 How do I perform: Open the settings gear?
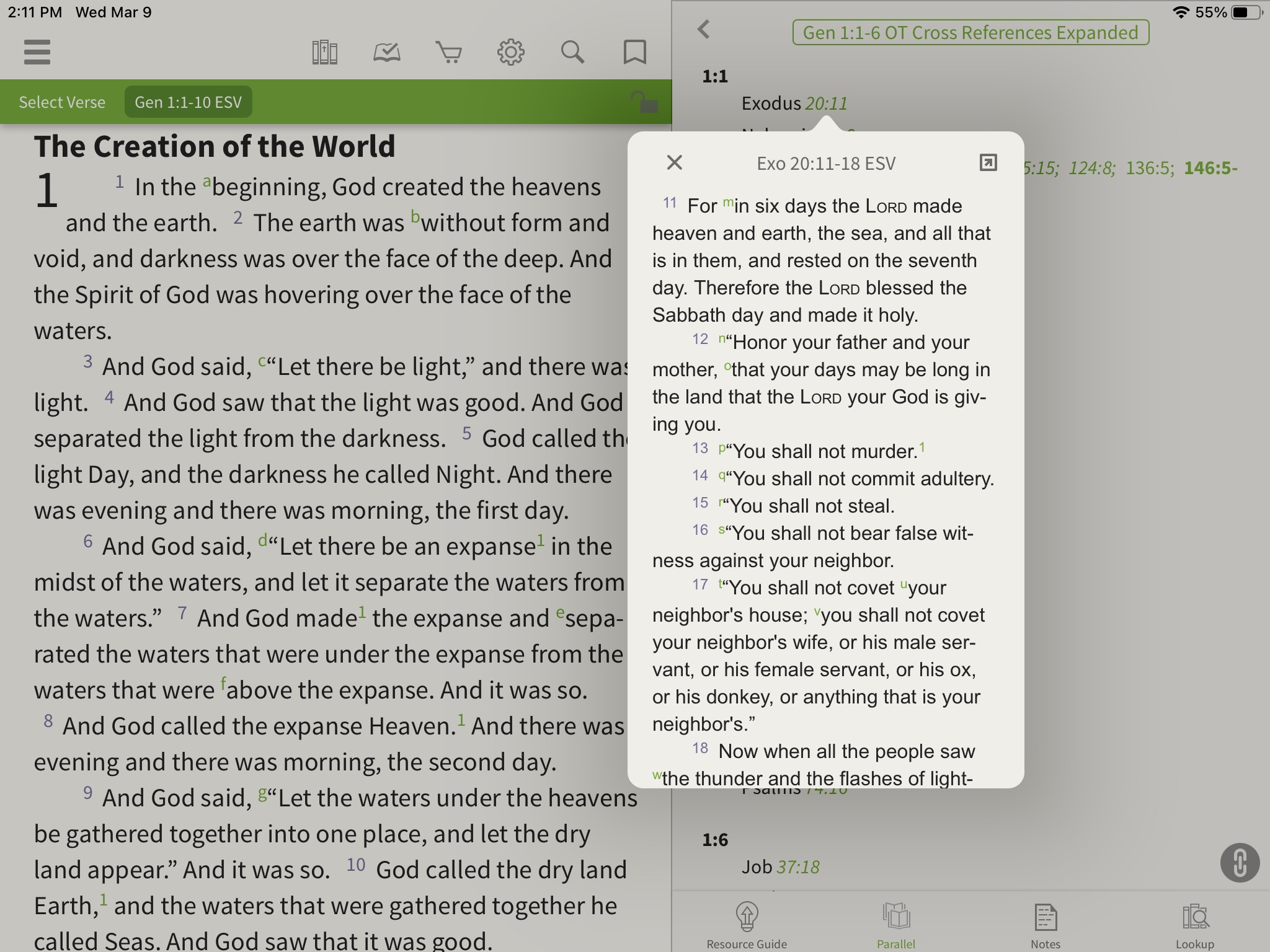click(510, 52)
